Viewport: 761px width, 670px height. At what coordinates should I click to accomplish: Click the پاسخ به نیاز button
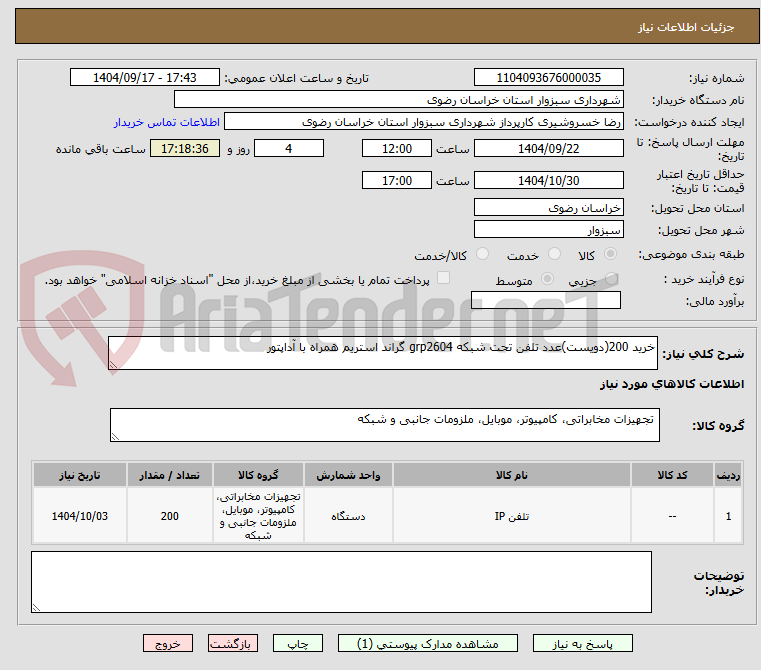tap(582, 643)
